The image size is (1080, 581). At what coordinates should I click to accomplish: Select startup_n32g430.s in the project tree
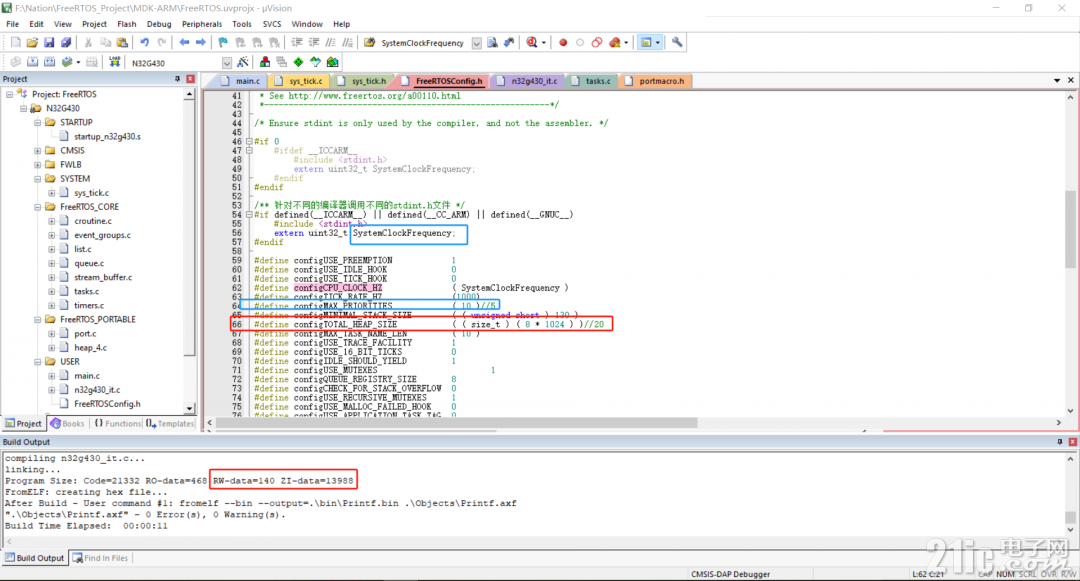point(107,136)
